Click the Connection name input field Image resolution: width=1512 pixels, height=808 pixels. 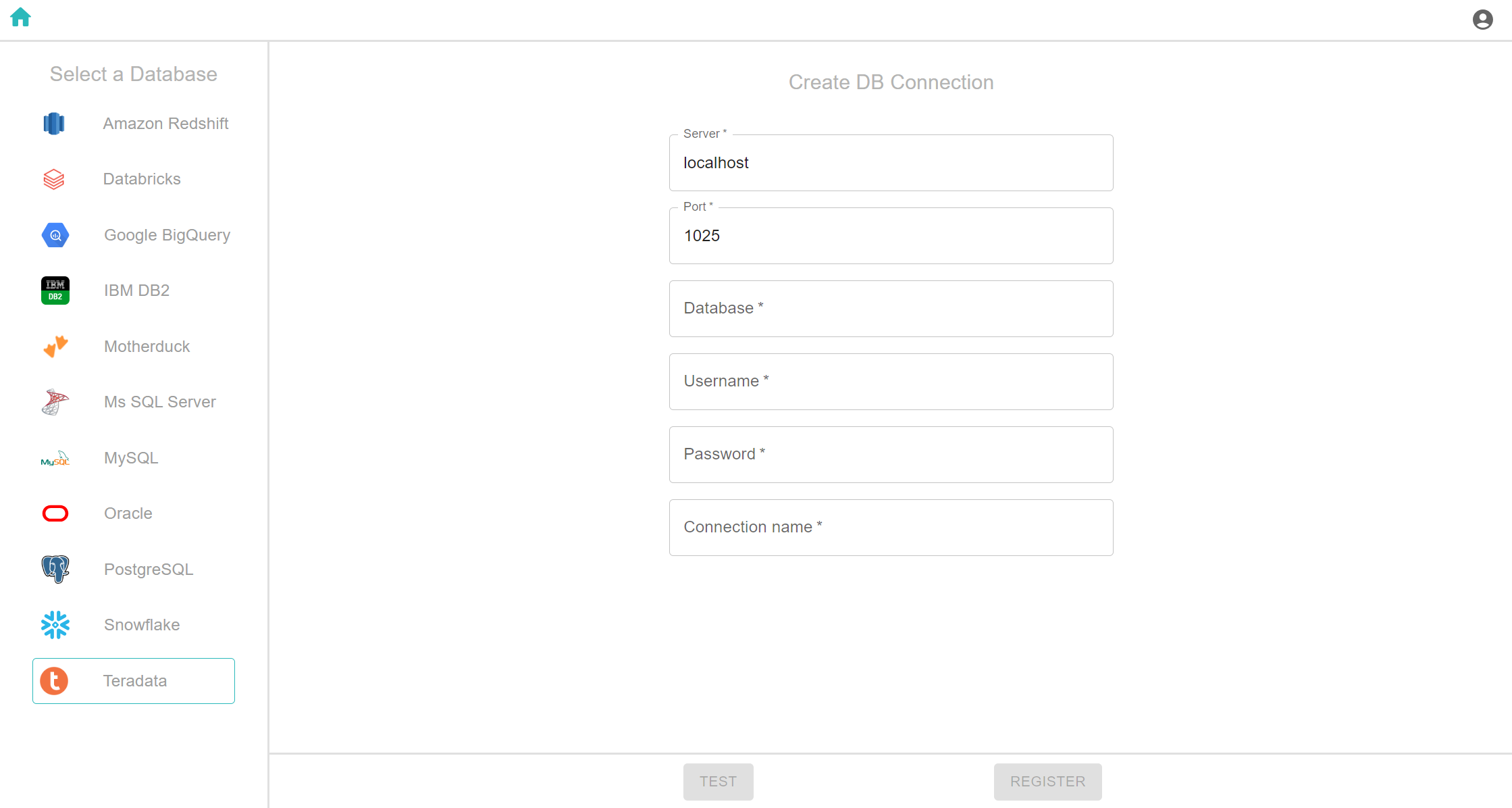click(x=891, y=527)
